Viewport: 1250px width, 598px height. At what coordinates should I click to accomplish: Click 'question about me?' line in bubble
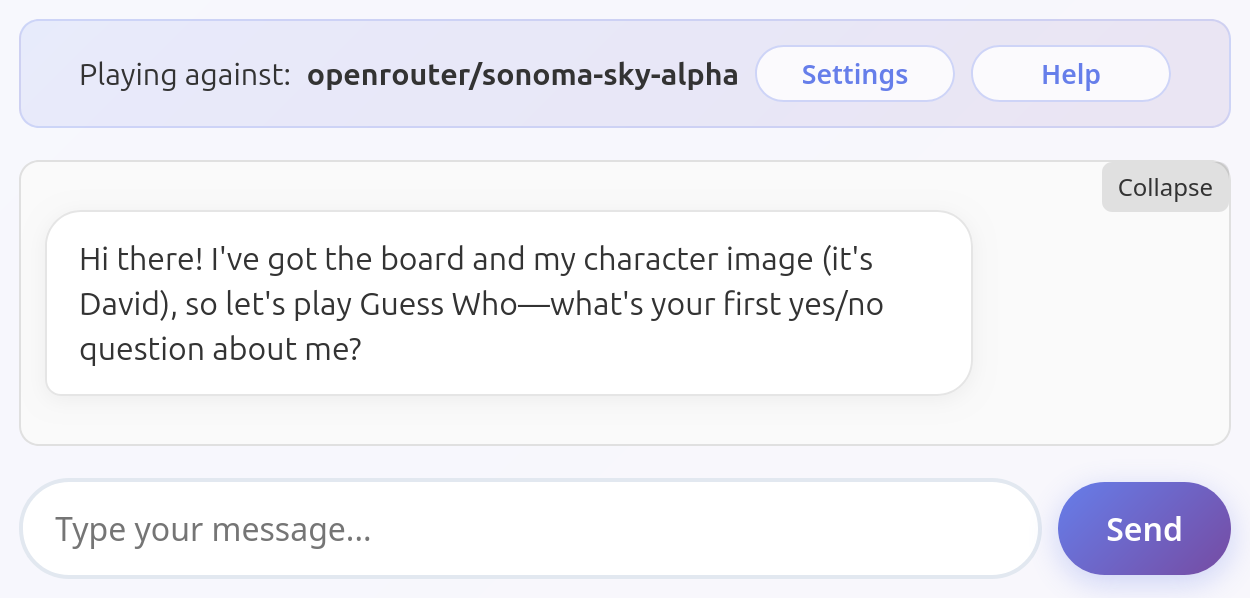pos(220,350)
